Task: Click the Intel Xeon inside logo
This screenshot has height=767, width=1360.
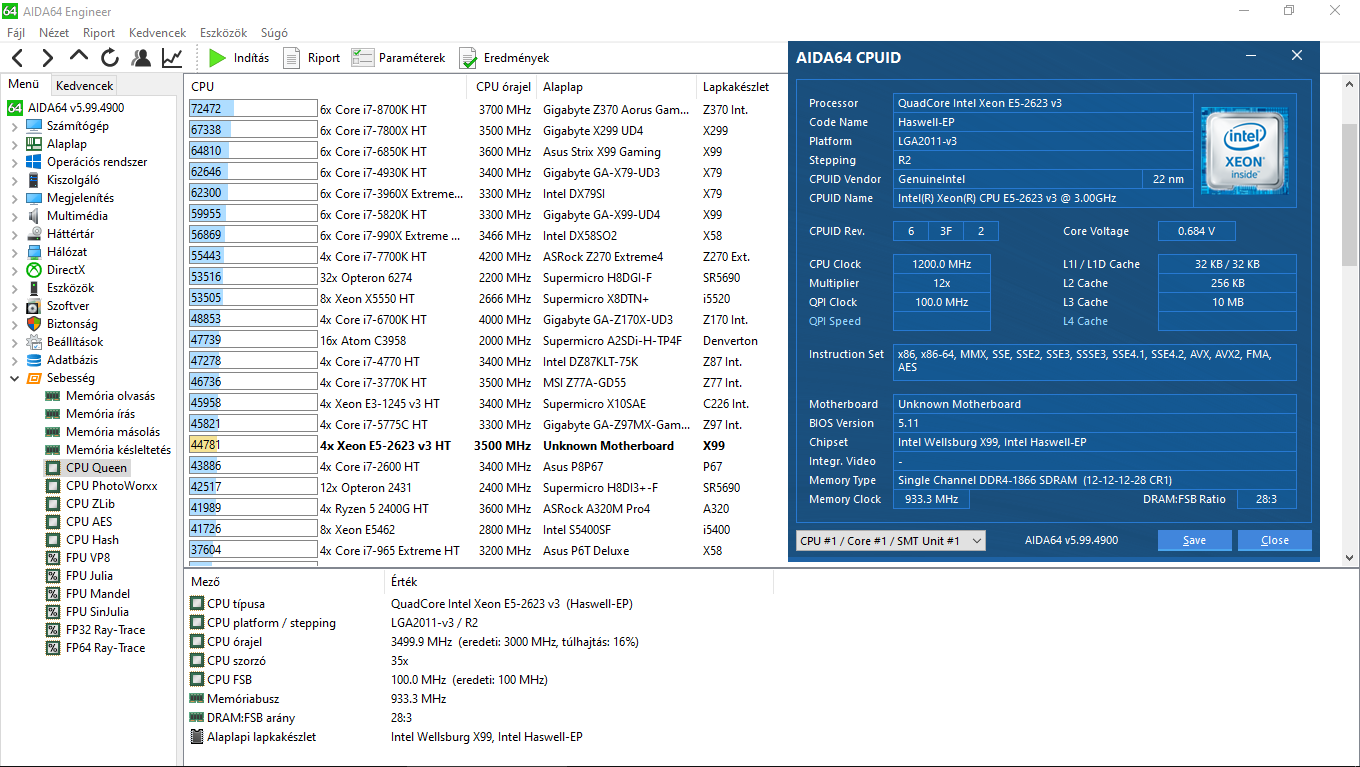Action: click(1245, 151)
